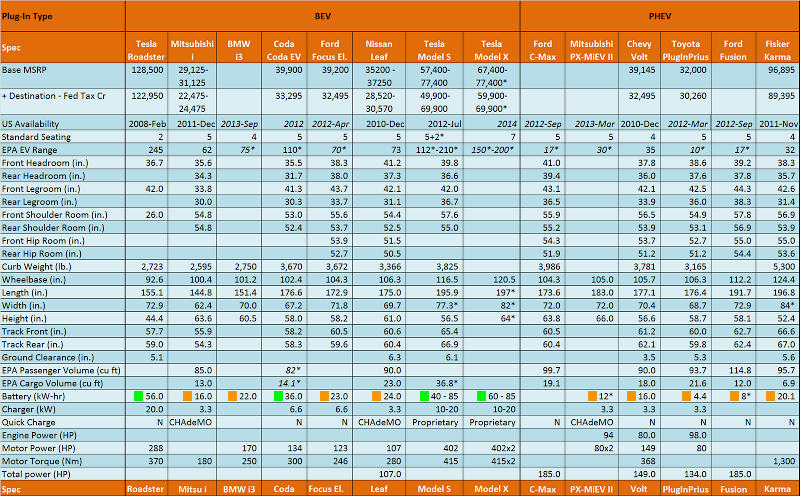Click the green square beside 40 - 85
Viewport: 800px width, 496px height.
tap(424, 396)
